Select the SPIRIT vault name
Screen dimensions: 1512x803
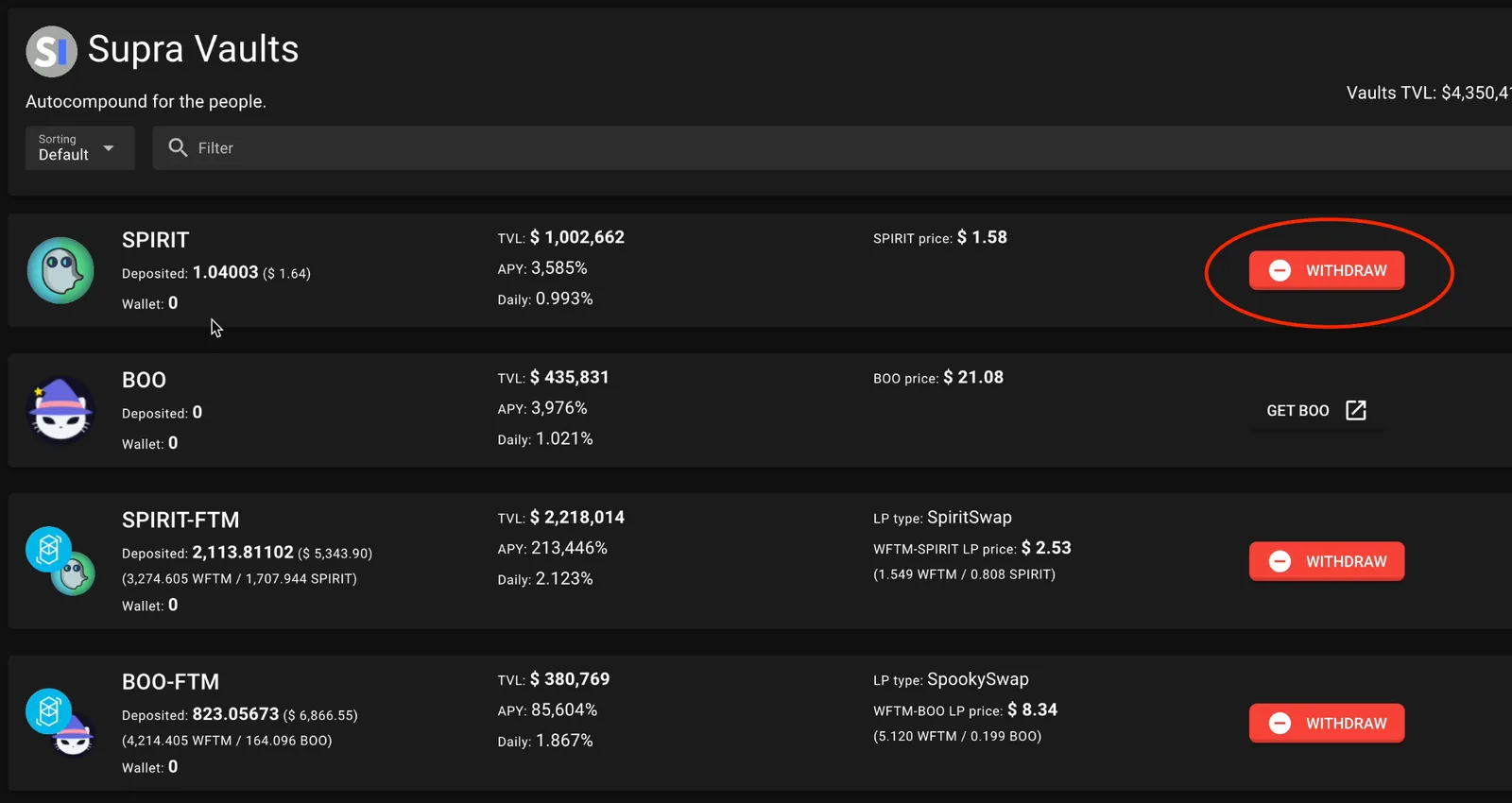(x=156, y=240)
